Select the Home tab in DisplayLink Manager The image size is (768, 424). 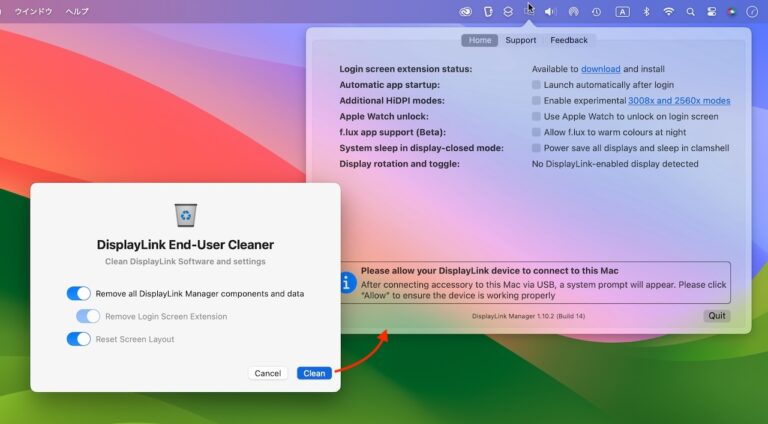point(480,40)
